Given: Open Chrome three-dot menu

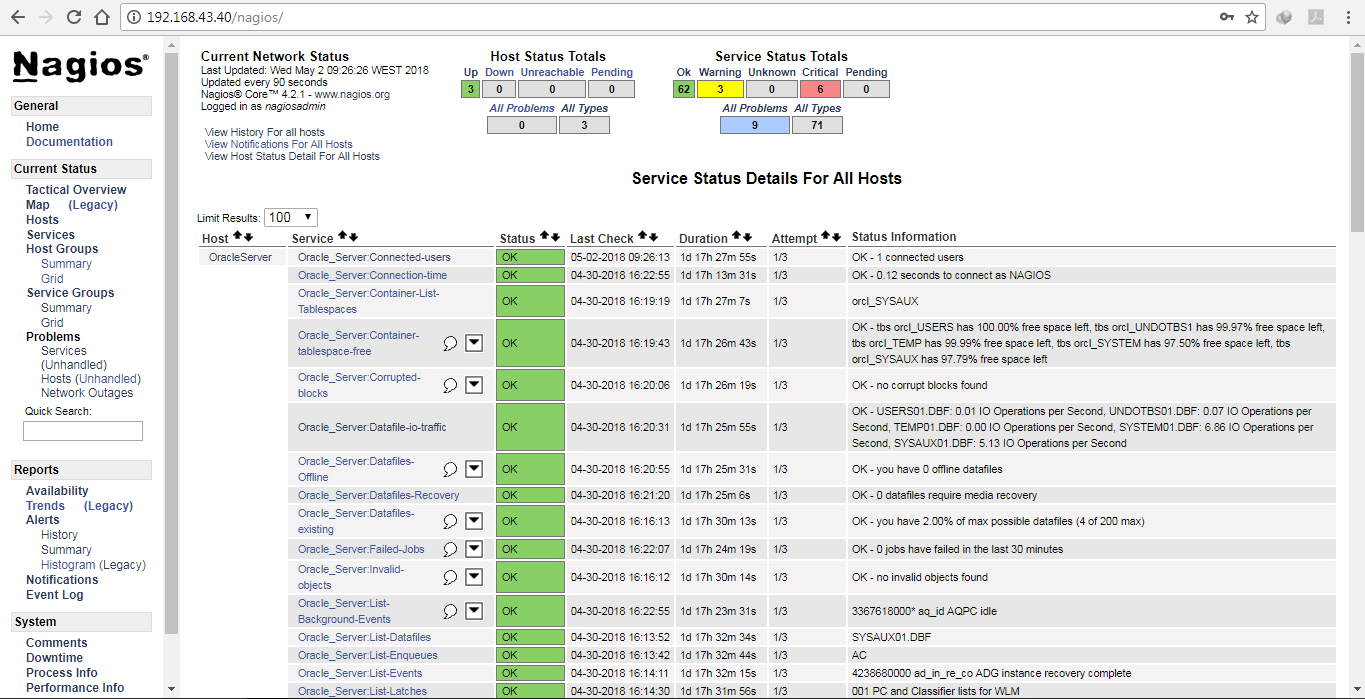Looking at the screenshot, I should coord(1348,17).
